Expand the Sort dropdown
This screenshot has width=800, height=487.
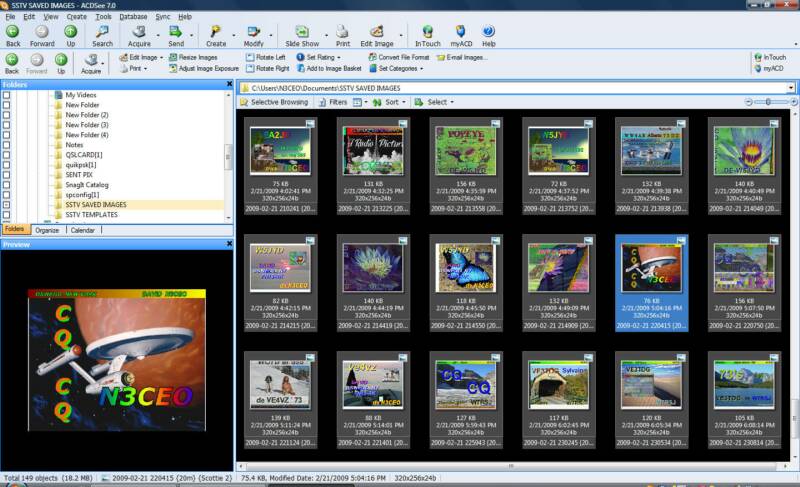click(391, 102)
